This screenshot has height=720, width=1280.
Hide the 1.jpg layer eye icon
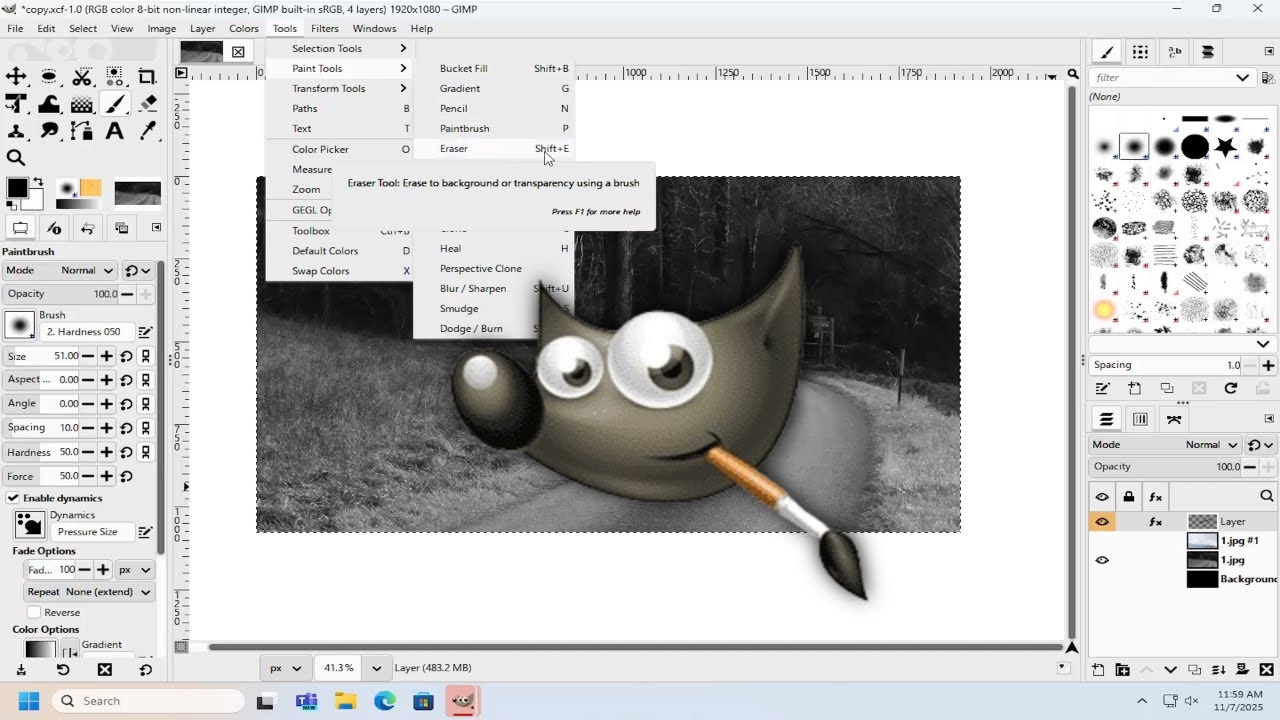pyautogui.click(x=1102, y=560)
